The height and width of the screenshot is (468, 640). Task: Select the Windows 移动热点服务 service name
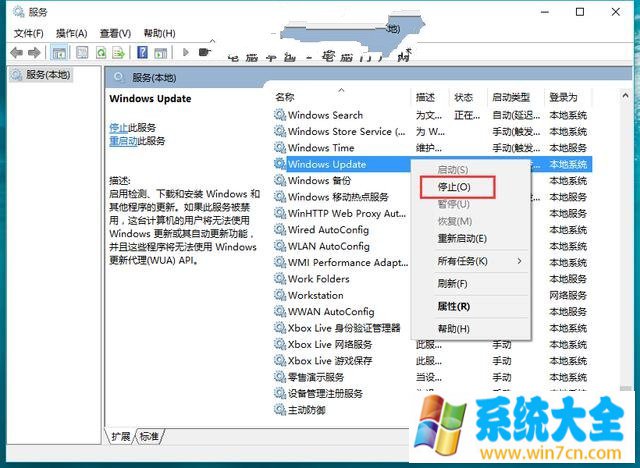(338, 197)
